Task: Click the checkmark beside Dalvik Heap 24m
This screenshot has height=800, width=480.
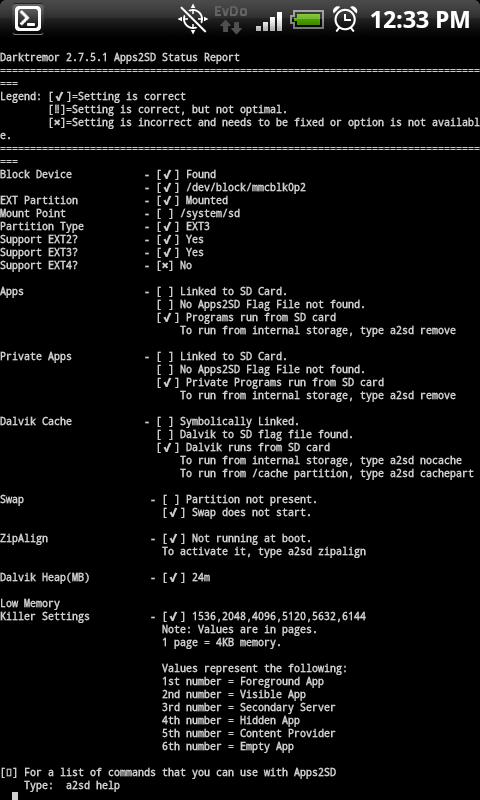Action: 174,578
